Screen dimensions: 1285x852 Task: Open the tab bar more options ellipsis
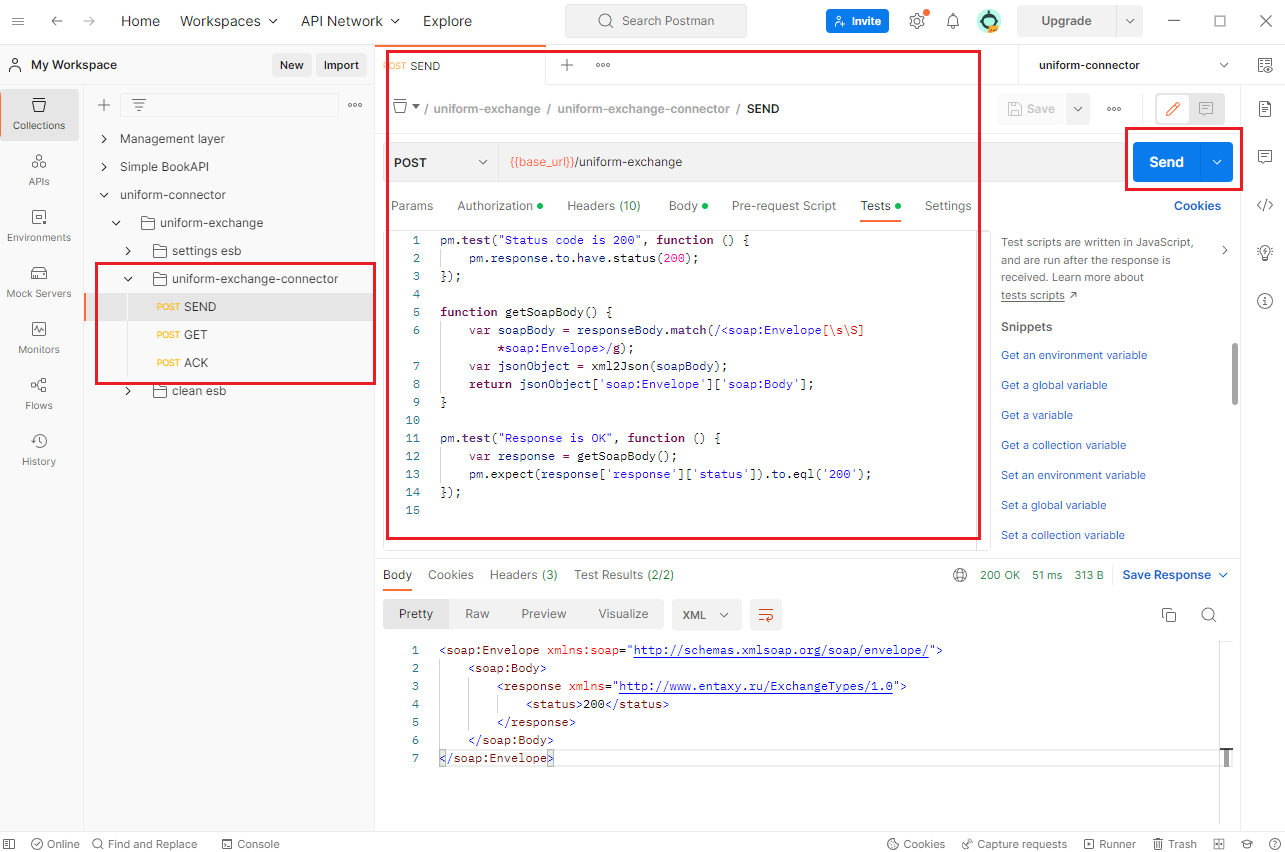coord(603,65)
